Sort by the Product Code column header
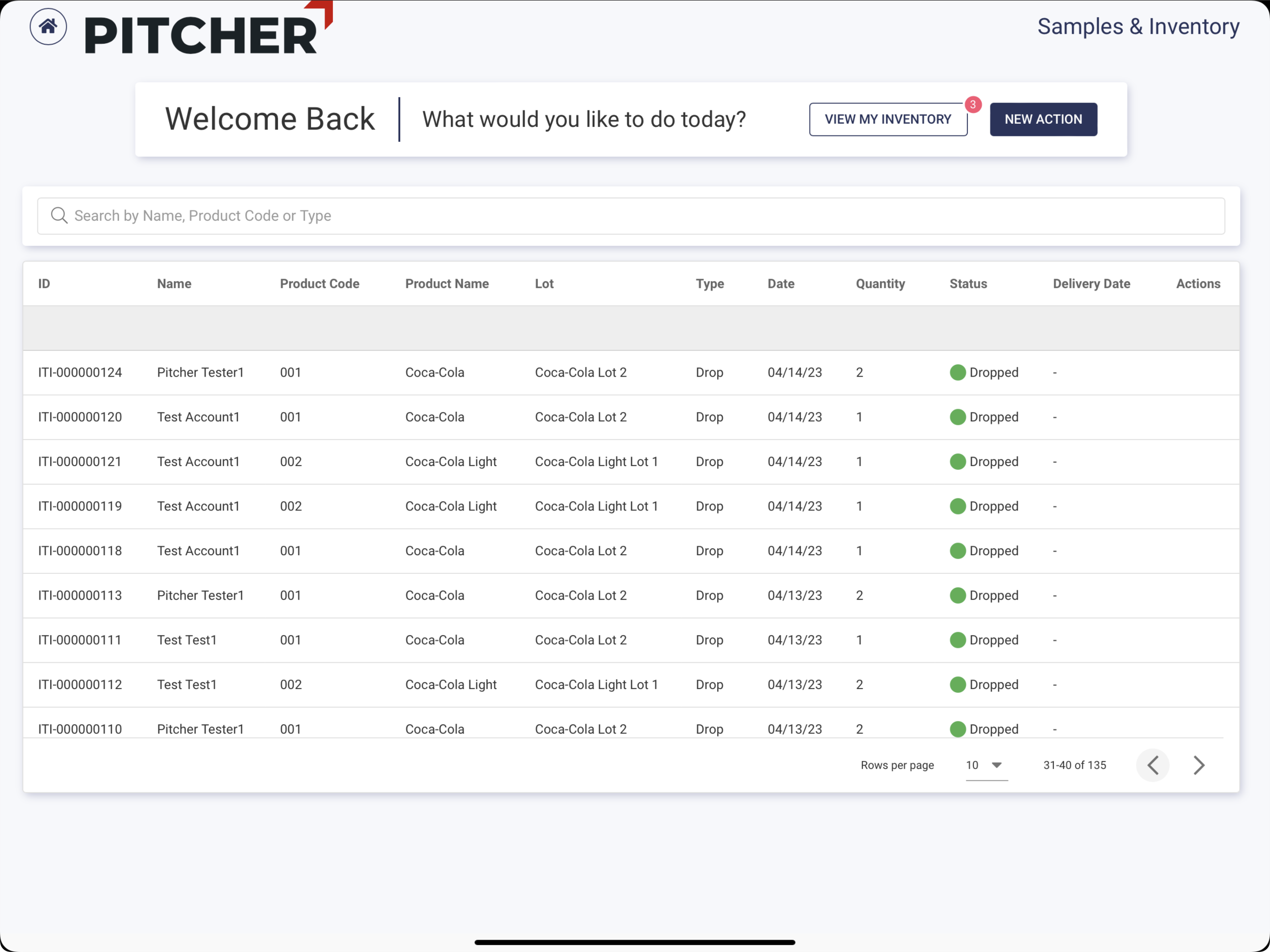Screen dimensions: 1270x952 coord(319,284)
